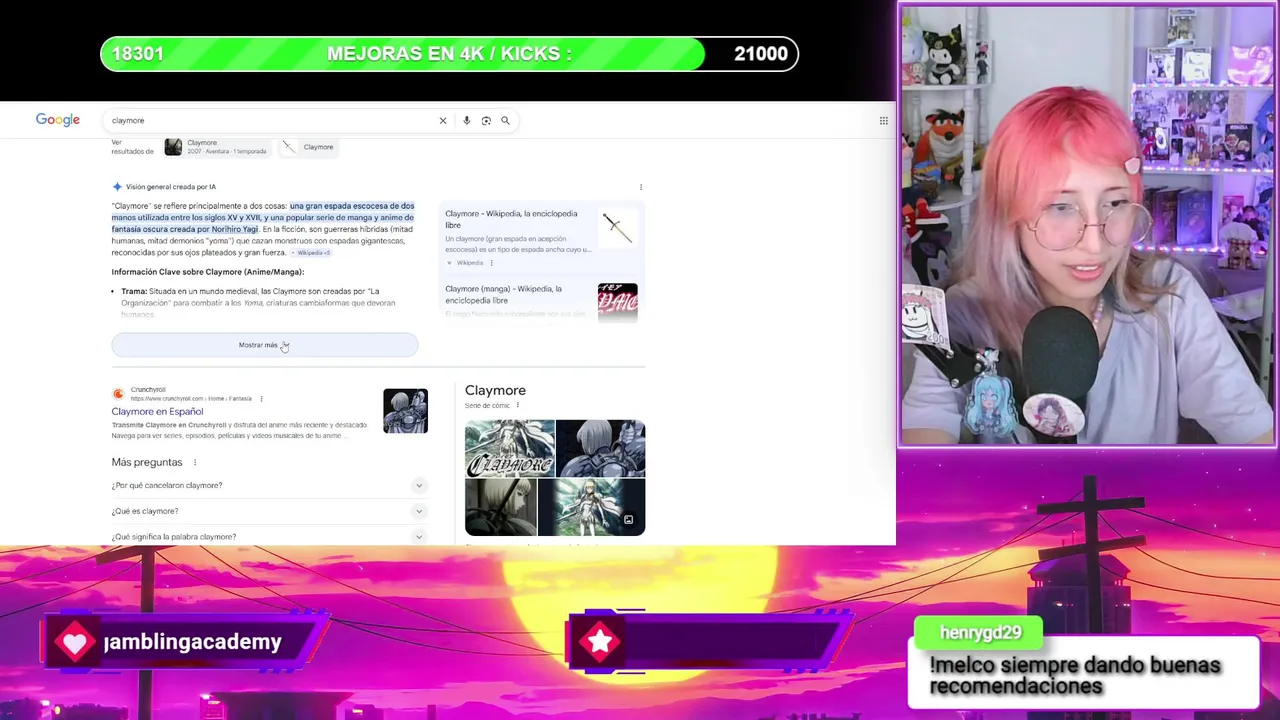The image size is (1280, 720).
Task: Start voice search with the microphone icon
Action: (466, 120)
